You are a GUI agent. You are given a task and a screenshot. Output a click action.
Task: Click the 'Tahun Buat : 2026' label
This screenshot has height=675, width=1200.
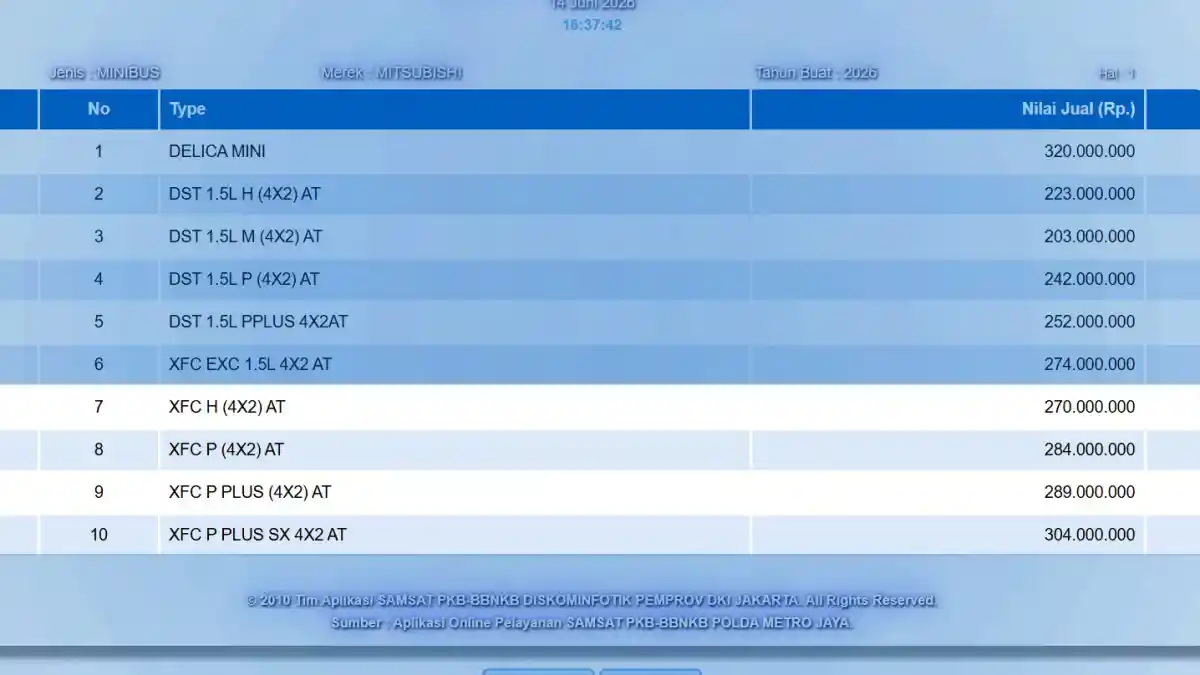point(816,73)
